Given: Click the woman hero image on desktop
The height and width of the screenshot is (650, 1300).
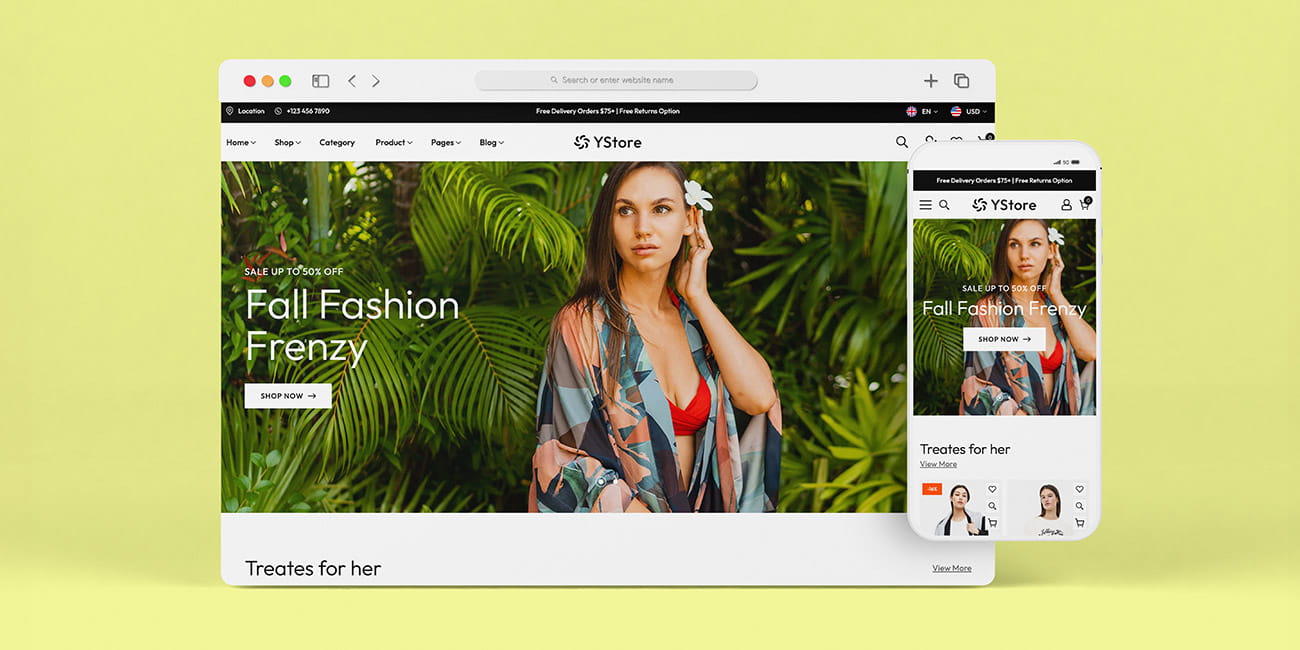Looking at the screenshot, I should pyautogui.click(x=655, y=337).
